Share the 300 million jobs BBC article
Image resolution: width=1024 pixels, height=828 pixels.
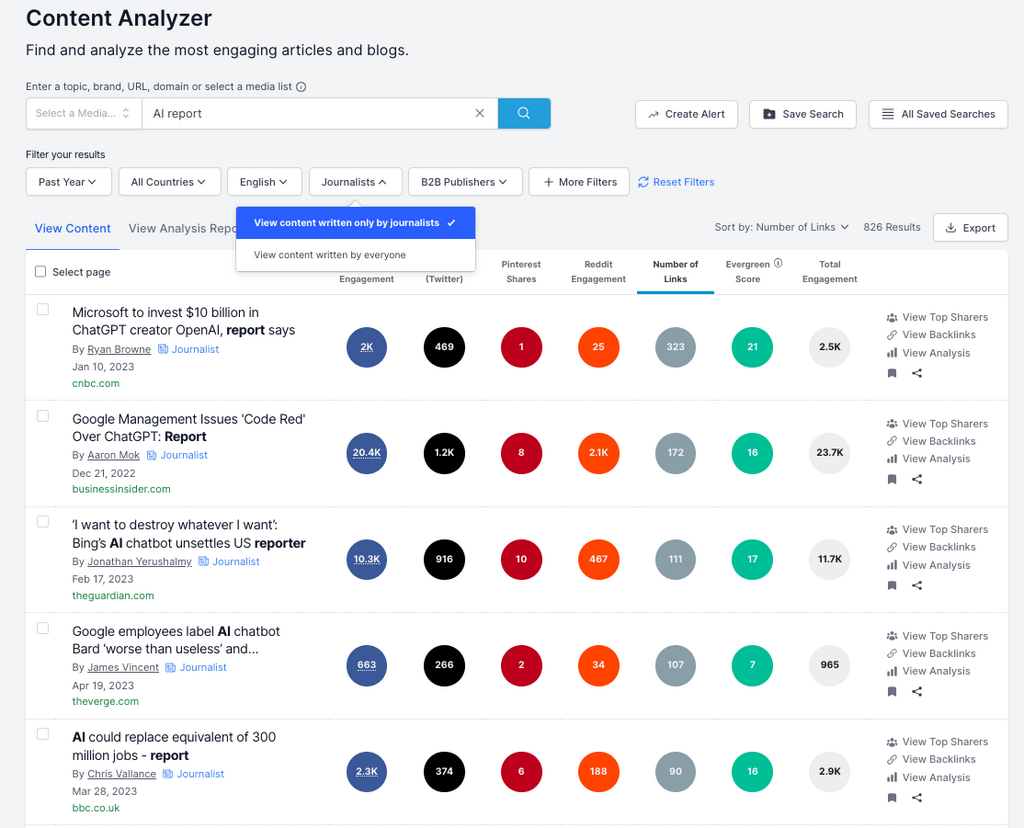tap(917, 797)
